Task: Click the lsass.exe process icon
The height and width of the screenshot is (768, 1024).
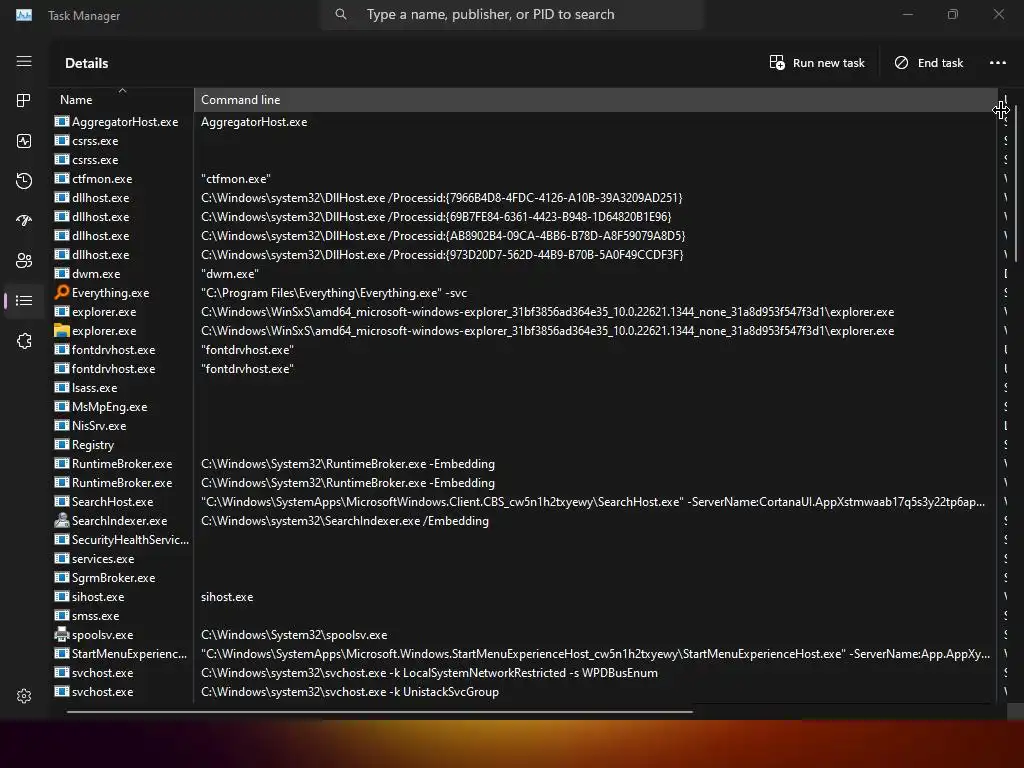Action: (x=62, y=387)
